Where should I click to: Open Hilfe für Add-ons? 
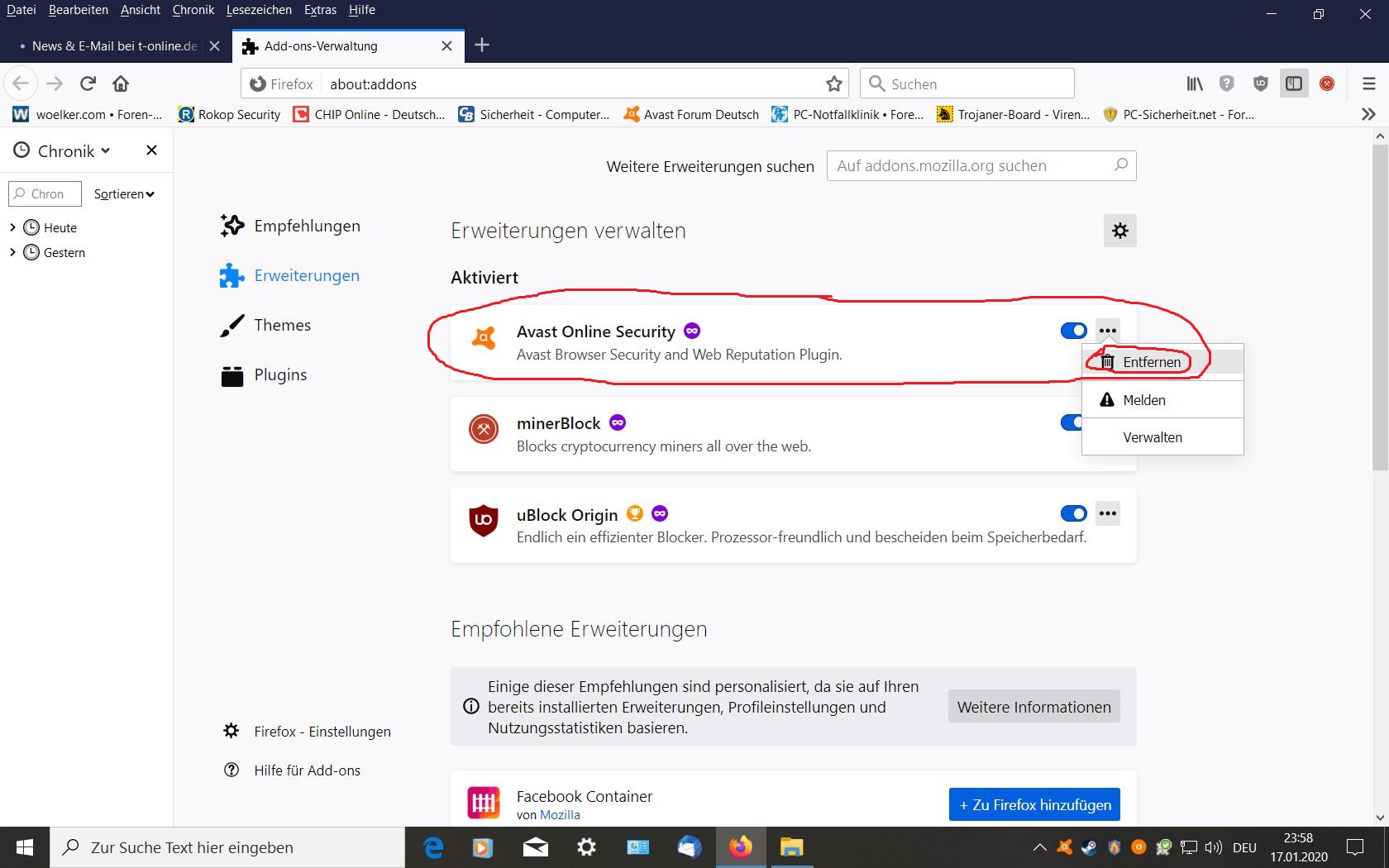coord(292,770)
